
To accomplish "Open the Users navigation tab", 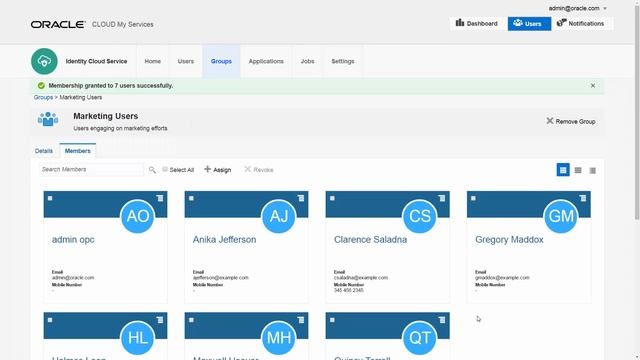I will click(x=186, y=61).
